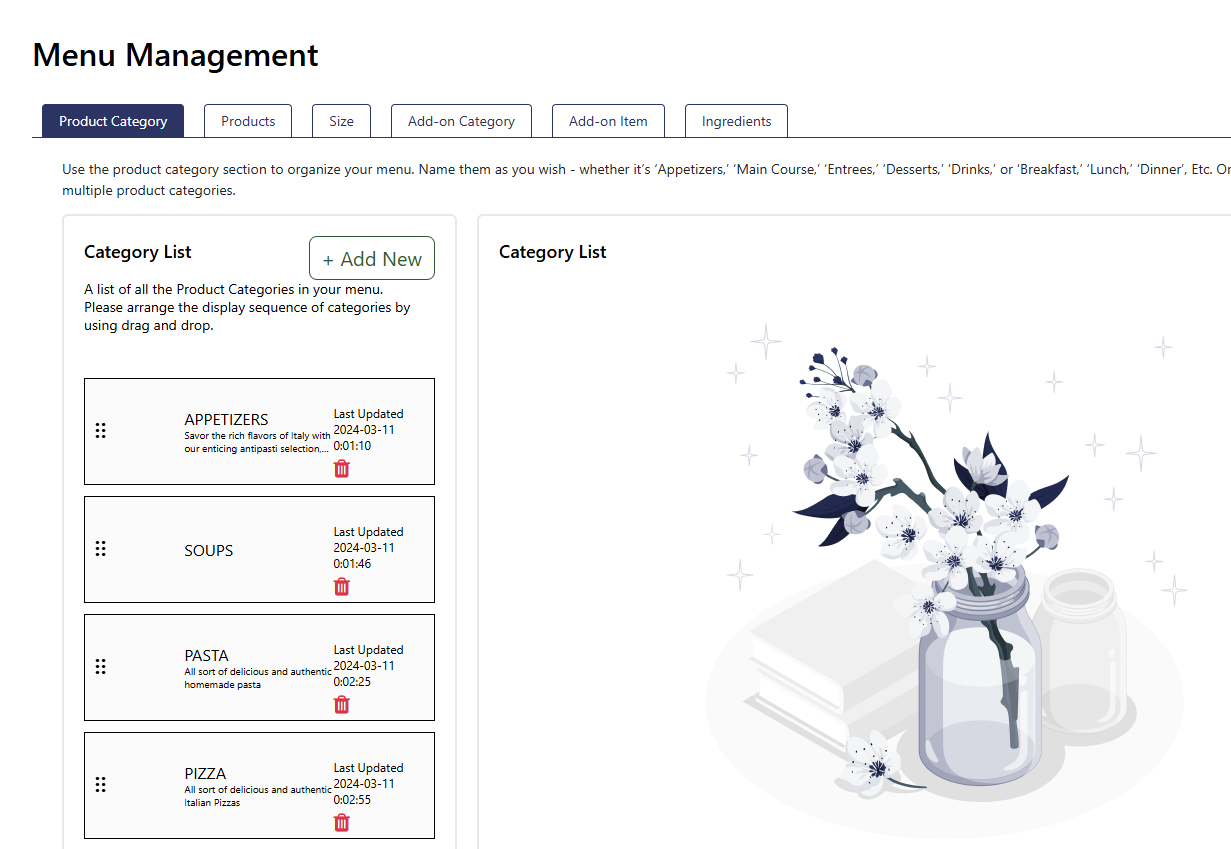
Task: Click the Product Category tab
Action: pyautogui.click(x=113, y=121)
